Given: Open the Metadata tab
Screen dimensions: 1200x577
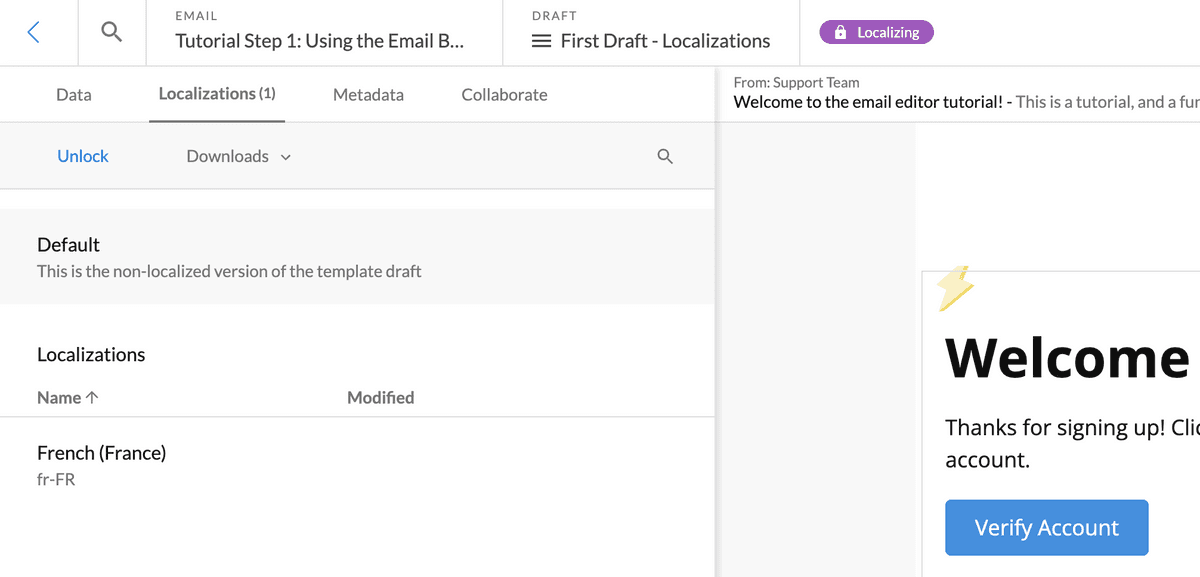Looking at the screenshot, I should tap(368, 94).
